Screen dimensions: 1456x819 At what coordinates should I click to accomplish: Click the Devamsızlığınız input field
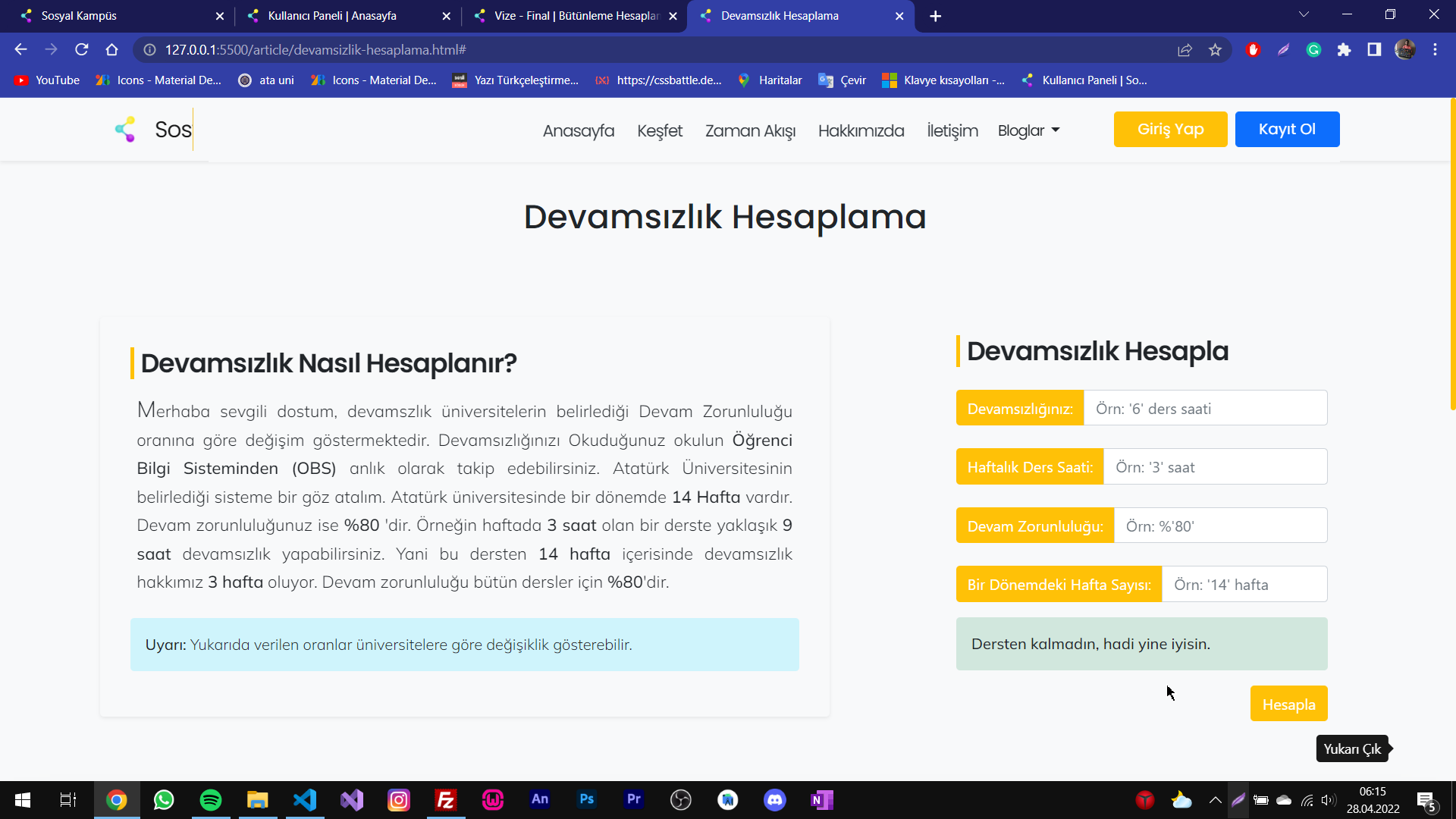[1206, 408]
